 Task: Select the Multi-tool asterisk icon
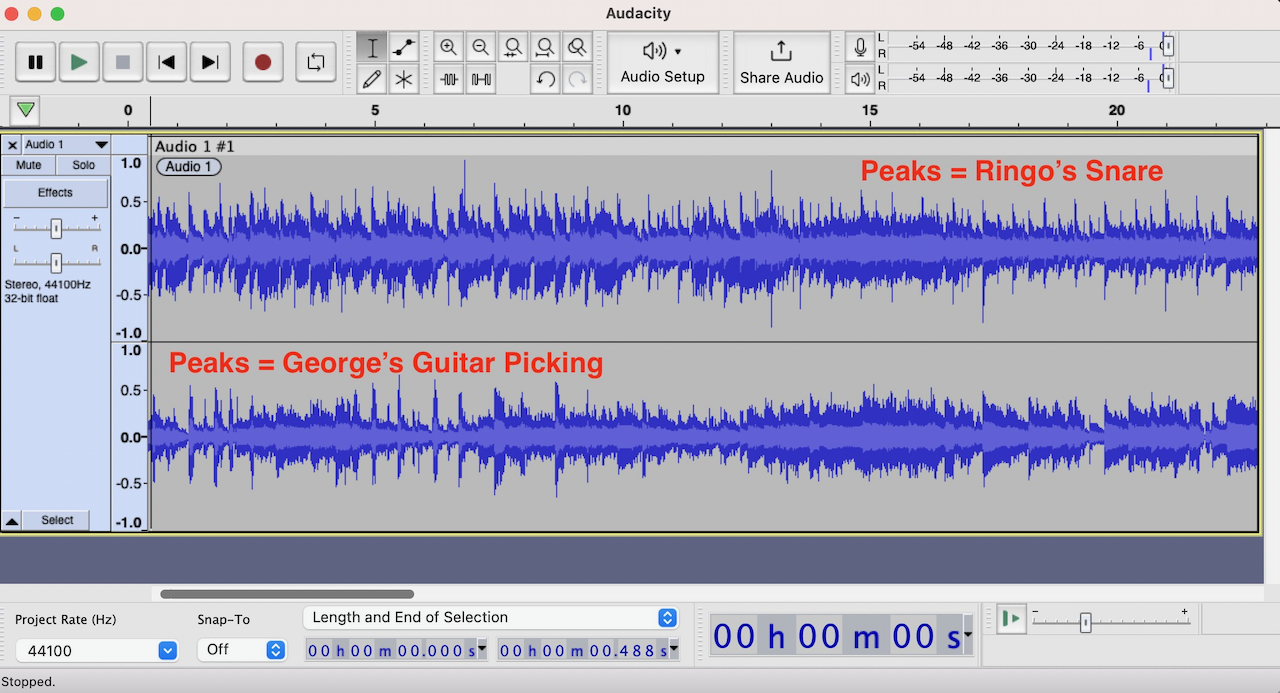coord(404,79)
